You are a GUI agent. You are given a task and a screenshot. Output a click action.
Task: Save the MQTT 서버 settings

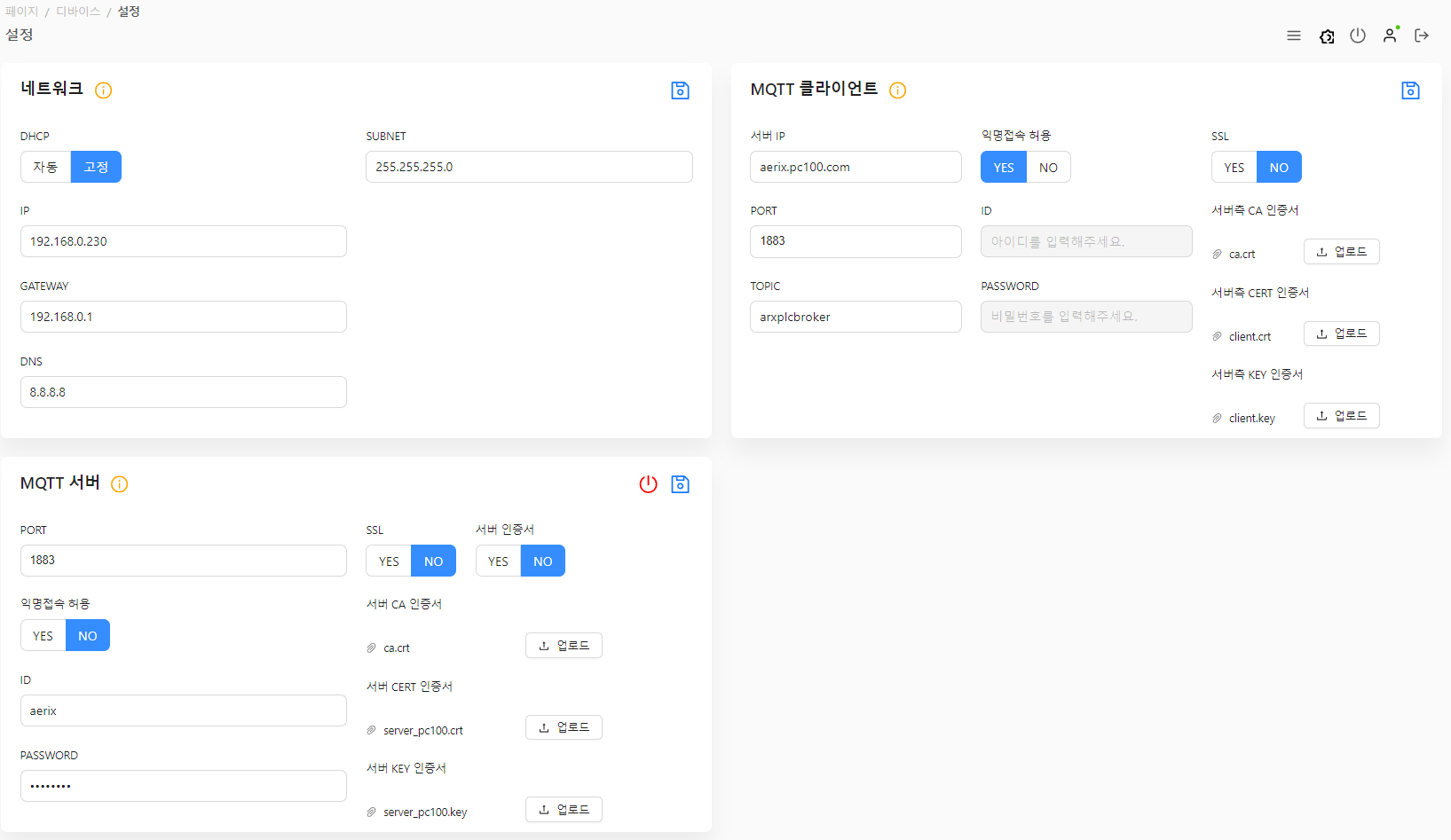pyautogui.click(x=681, y=484)
